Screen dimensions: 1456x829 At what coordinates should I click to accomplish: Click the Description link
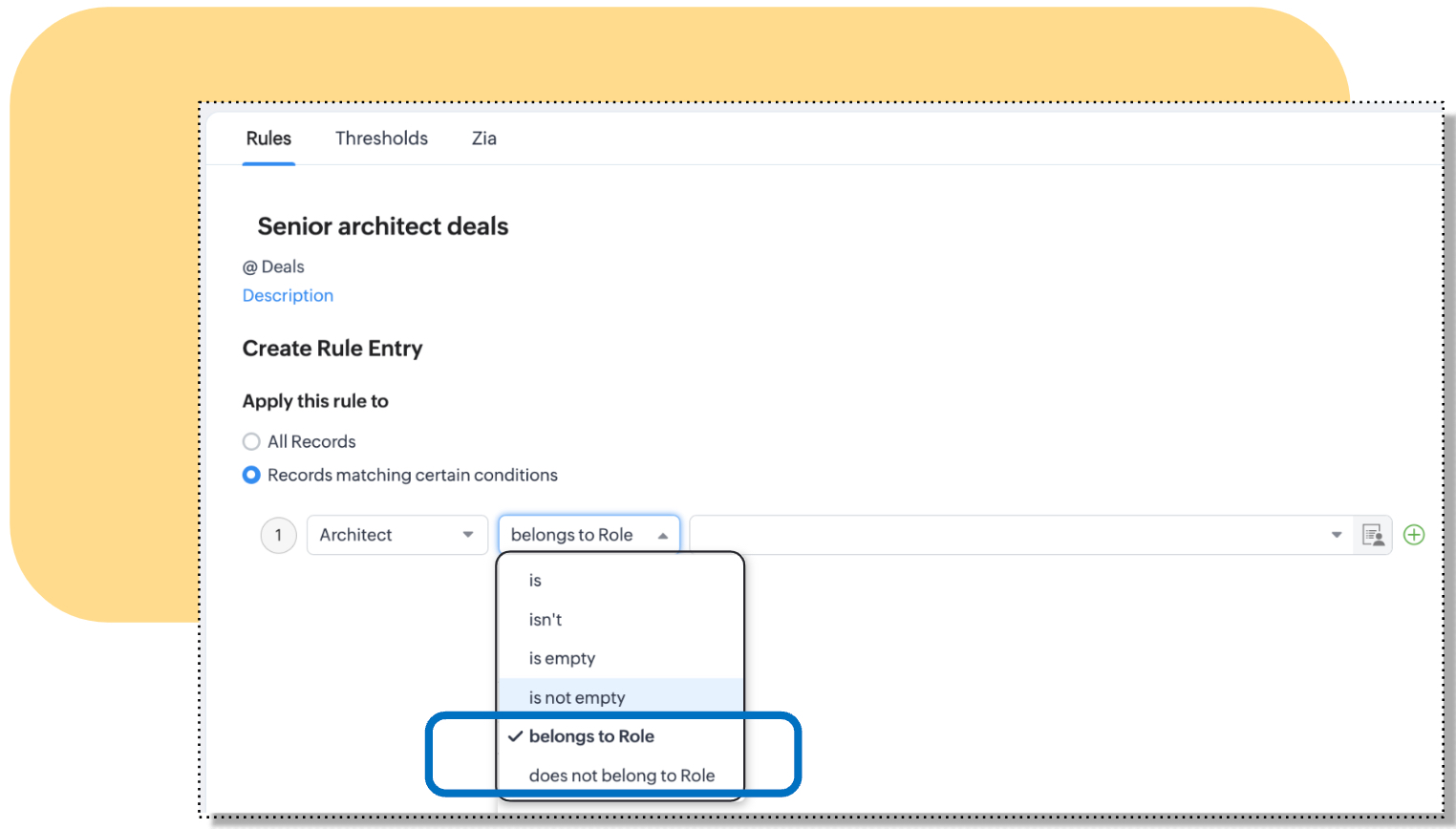288,296
